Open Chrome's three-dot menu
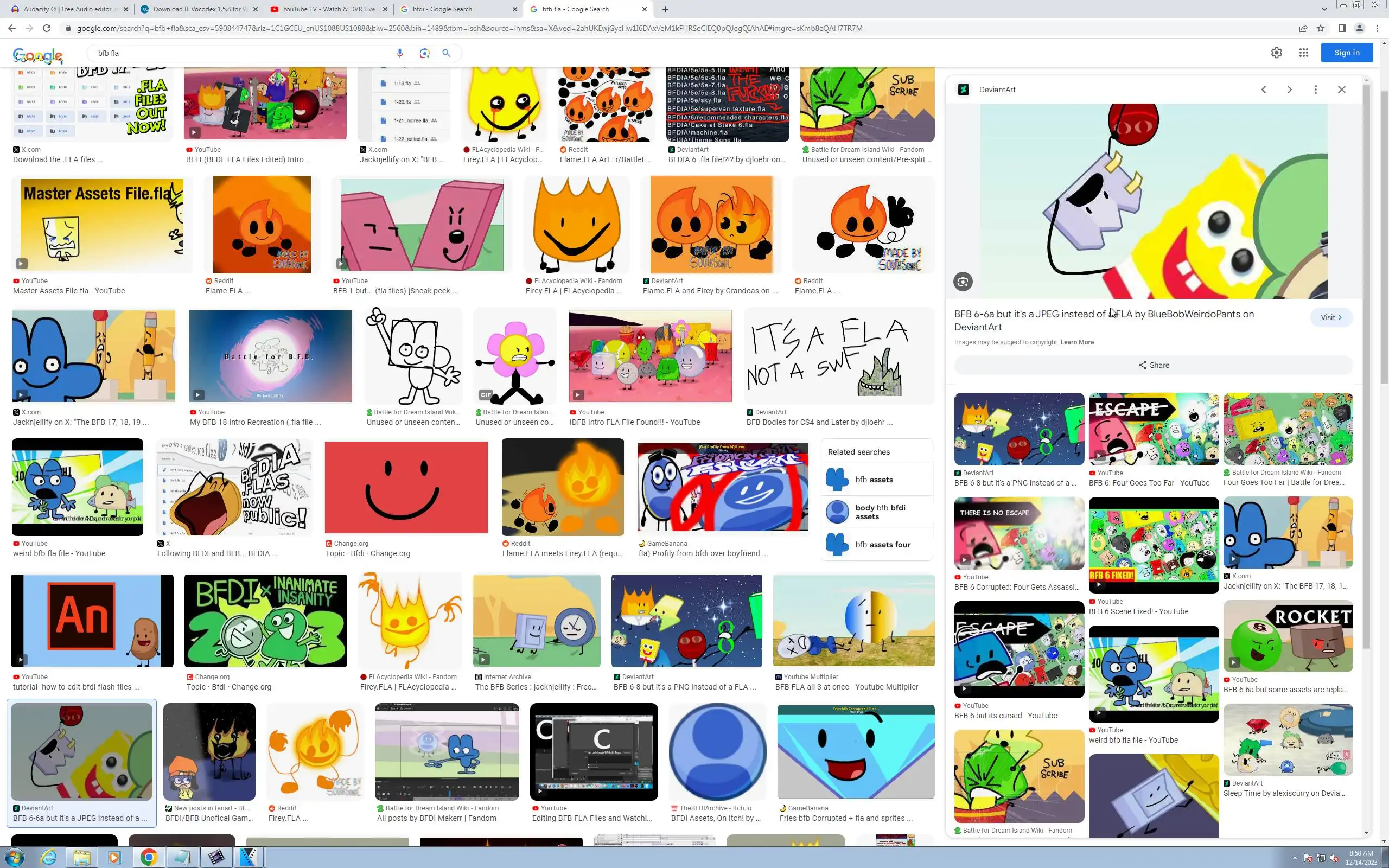The width and height of the screenshot is (1389, 868). click(x=1377, y=28)
